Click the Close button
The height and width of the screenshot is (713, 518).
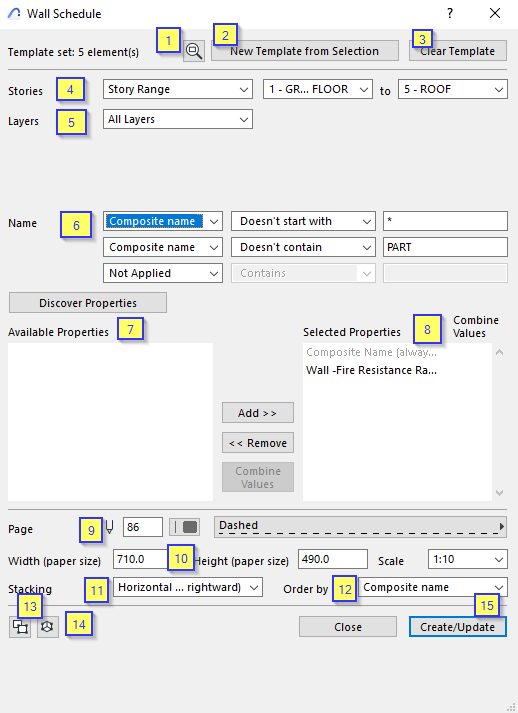coord(348,627)
